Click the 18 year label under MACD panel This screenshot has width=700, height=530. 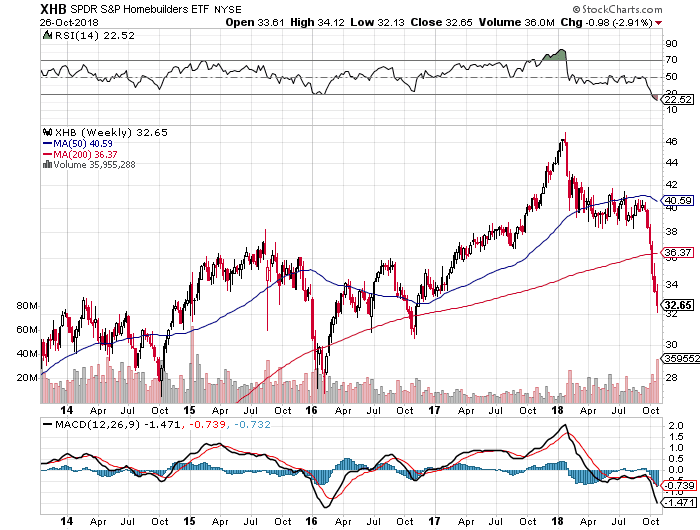557,521
